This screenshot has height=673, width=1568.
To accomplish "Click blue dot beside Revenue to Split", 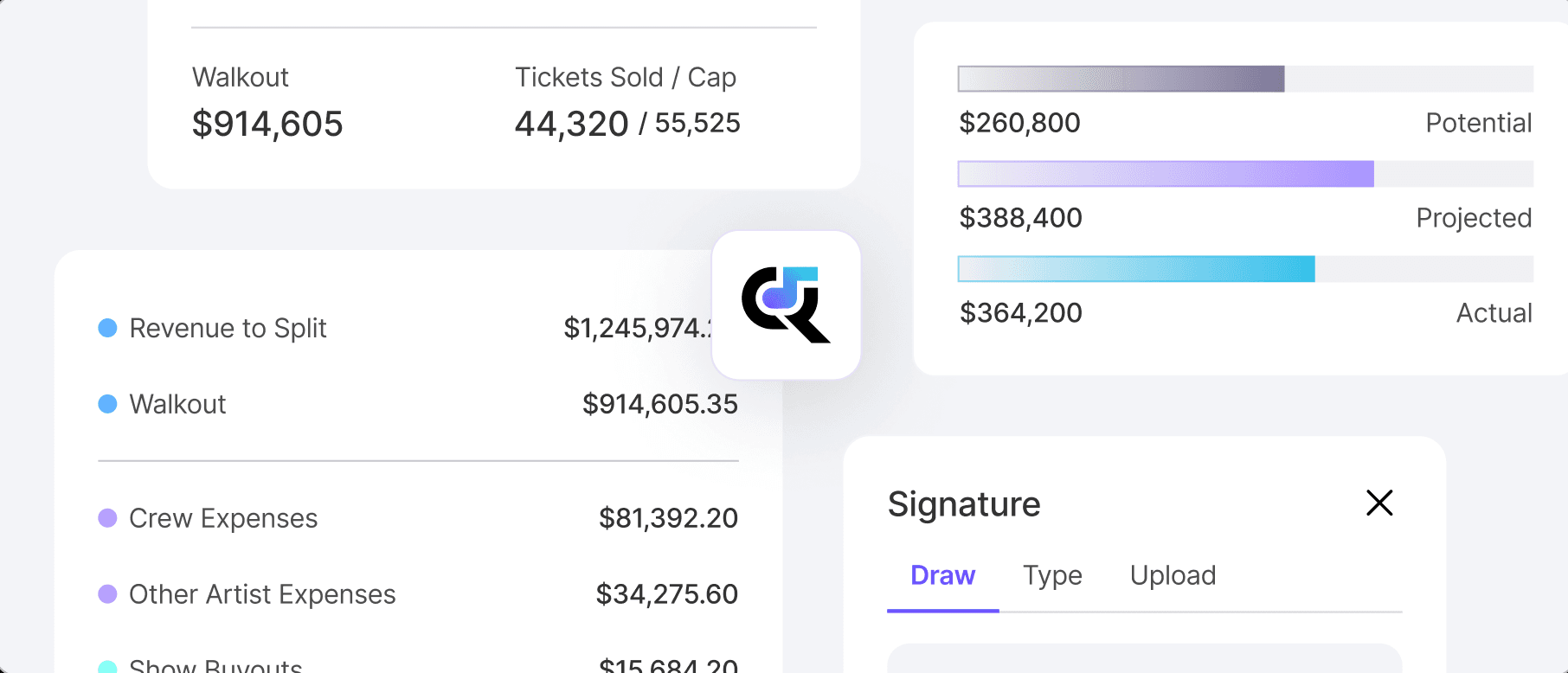I will [107, 328].
